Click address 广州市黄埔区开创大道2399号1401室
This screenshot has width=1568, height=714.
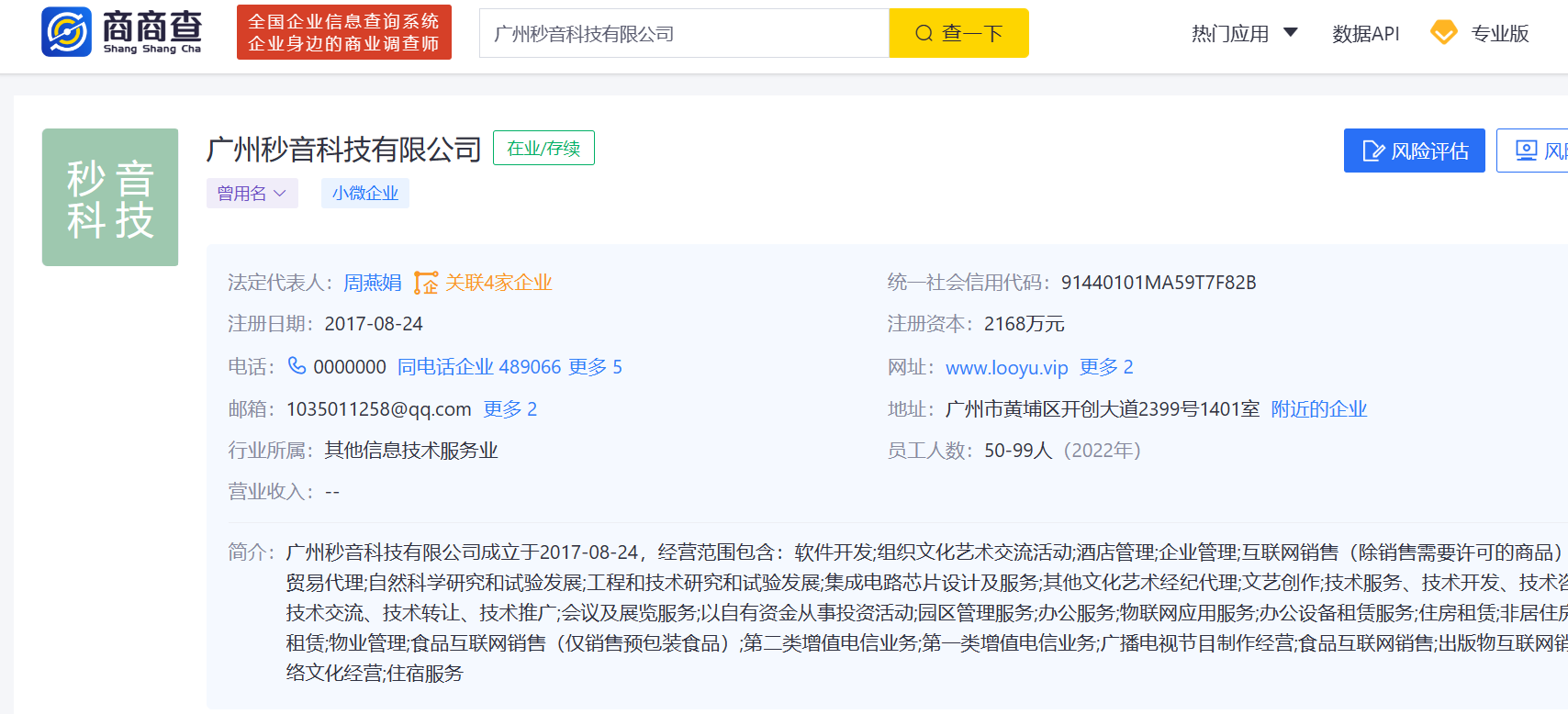(x=1103, y=409)
